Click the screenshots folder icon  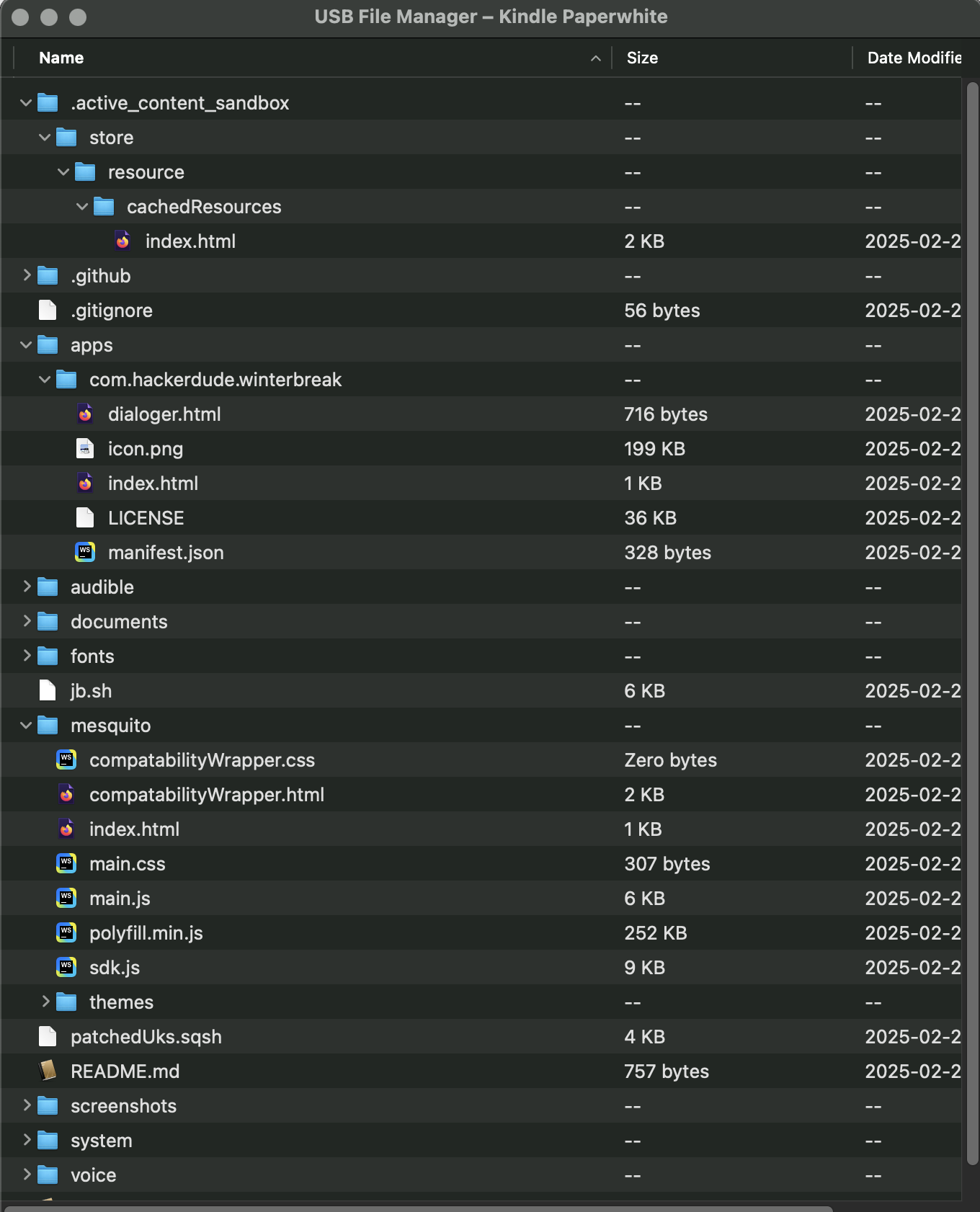[48, 1106]
